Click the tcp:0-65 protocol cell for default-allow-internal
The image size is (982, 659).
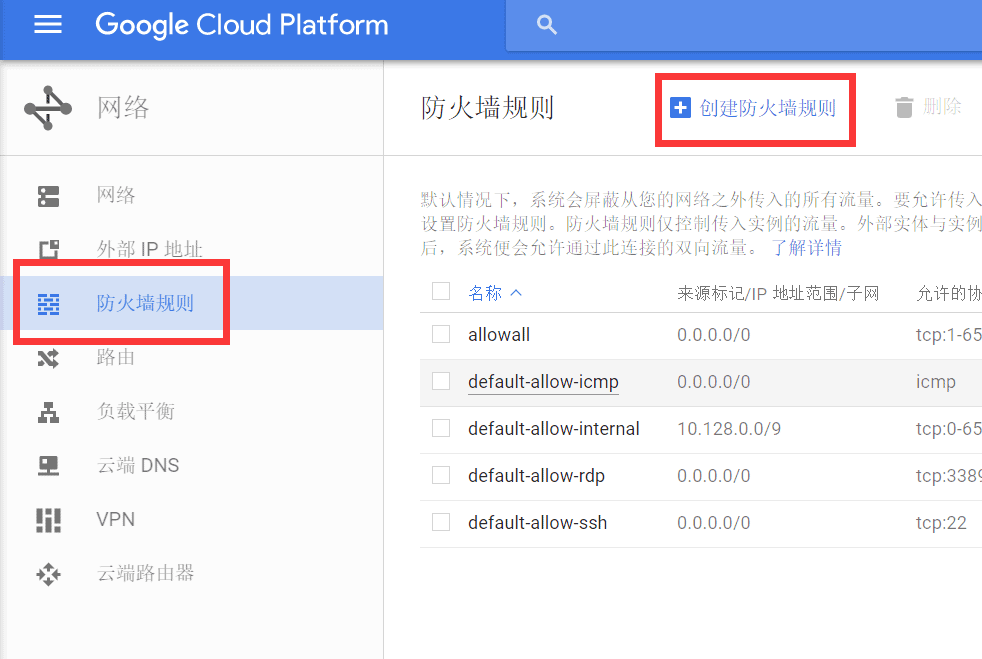pos(949,428)
